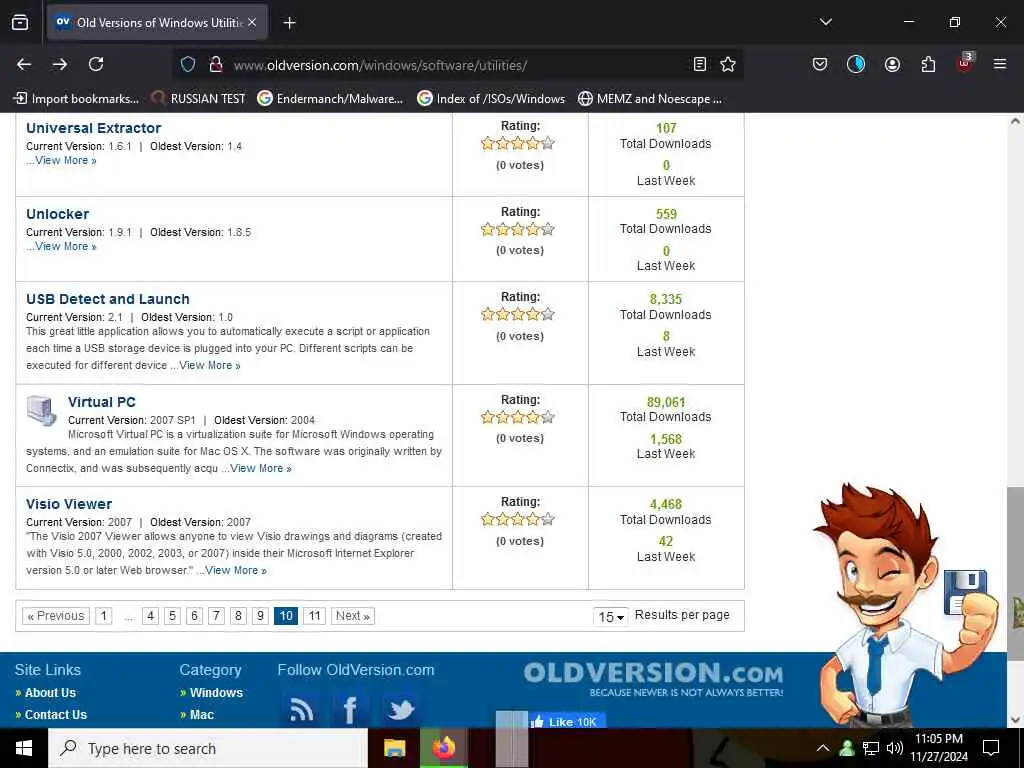1024x768 pixels.
Task: Click the page vertical scrollbar thumb
Action: [x=1015, y=572]
